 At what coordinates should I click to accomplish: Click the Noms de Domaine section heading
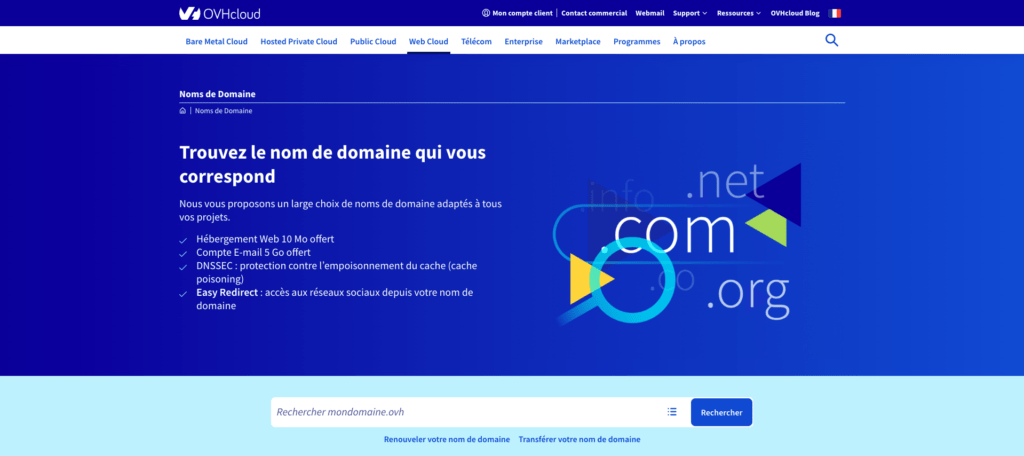coord(217,94)
